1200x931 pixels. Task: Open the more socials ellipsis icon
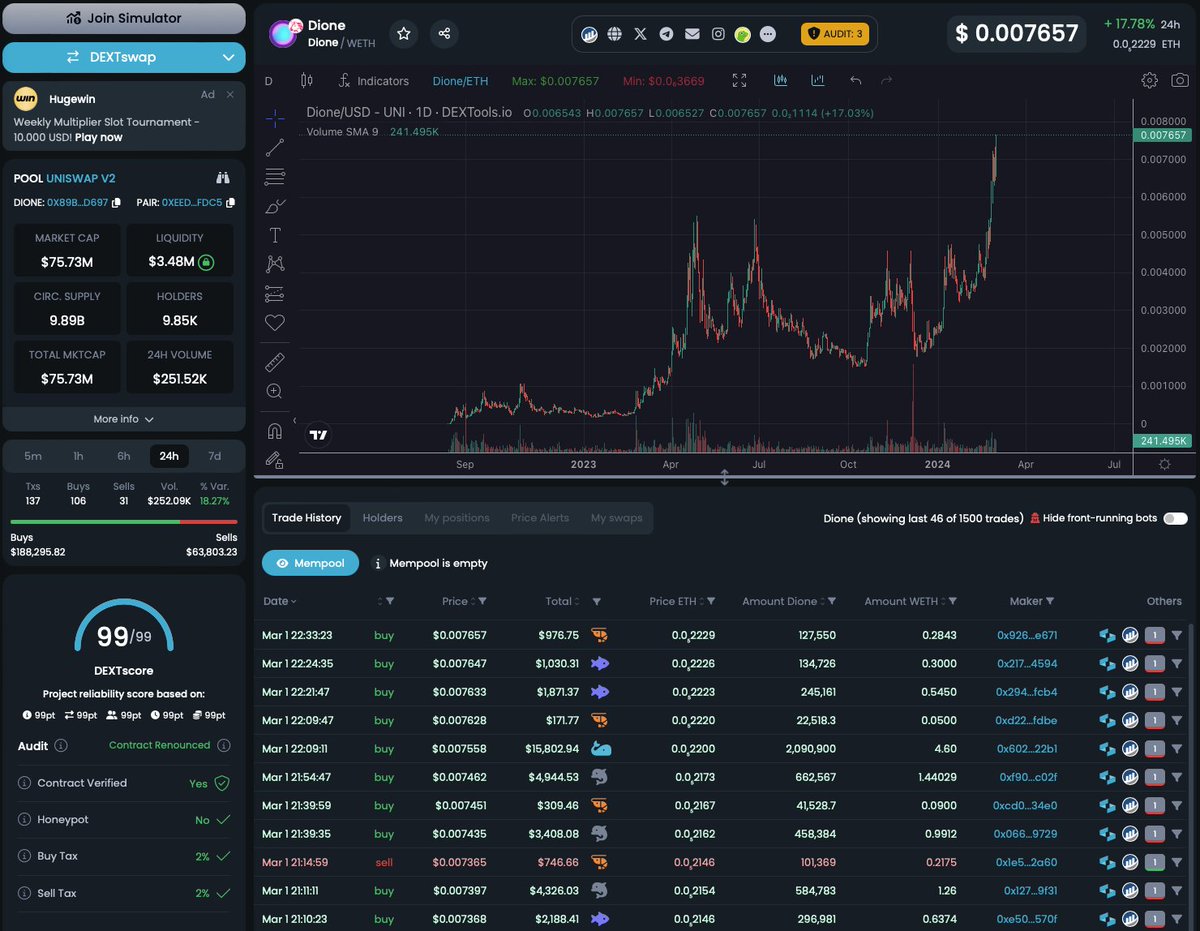(768, 34)
